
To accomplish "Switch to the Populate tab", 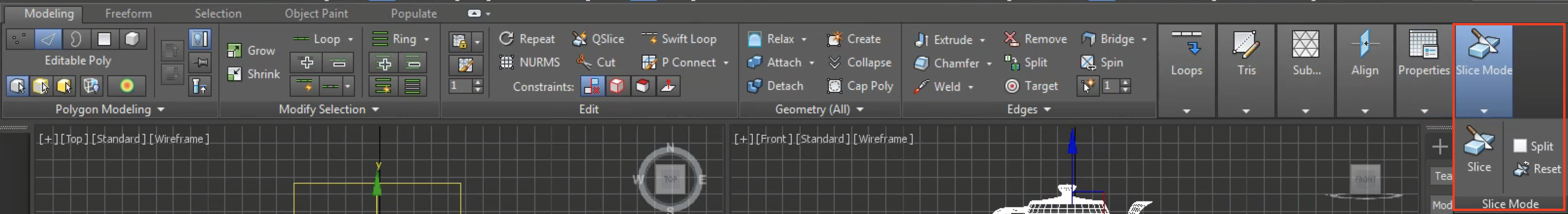I will (x=413, y=13).
